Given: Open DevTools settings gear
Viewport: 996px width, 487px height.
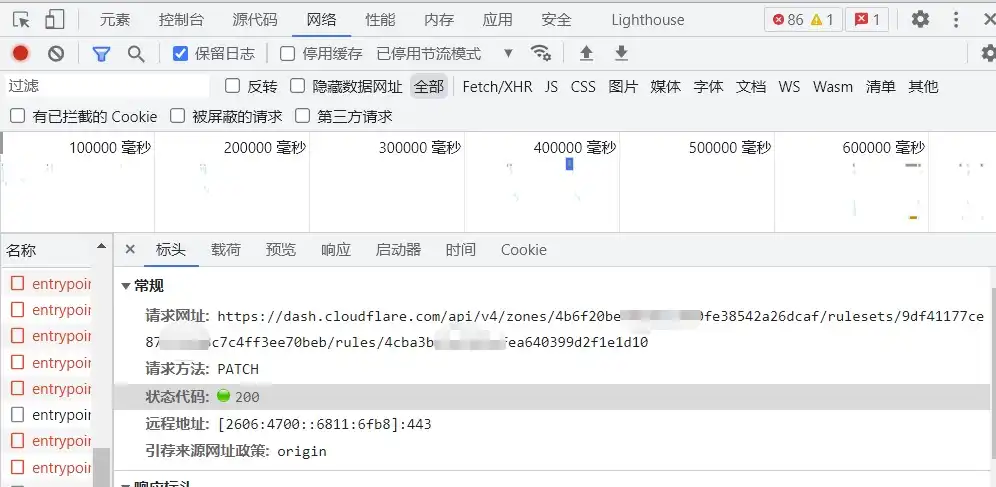Looking at the screenshot, I should pos(920,19).
